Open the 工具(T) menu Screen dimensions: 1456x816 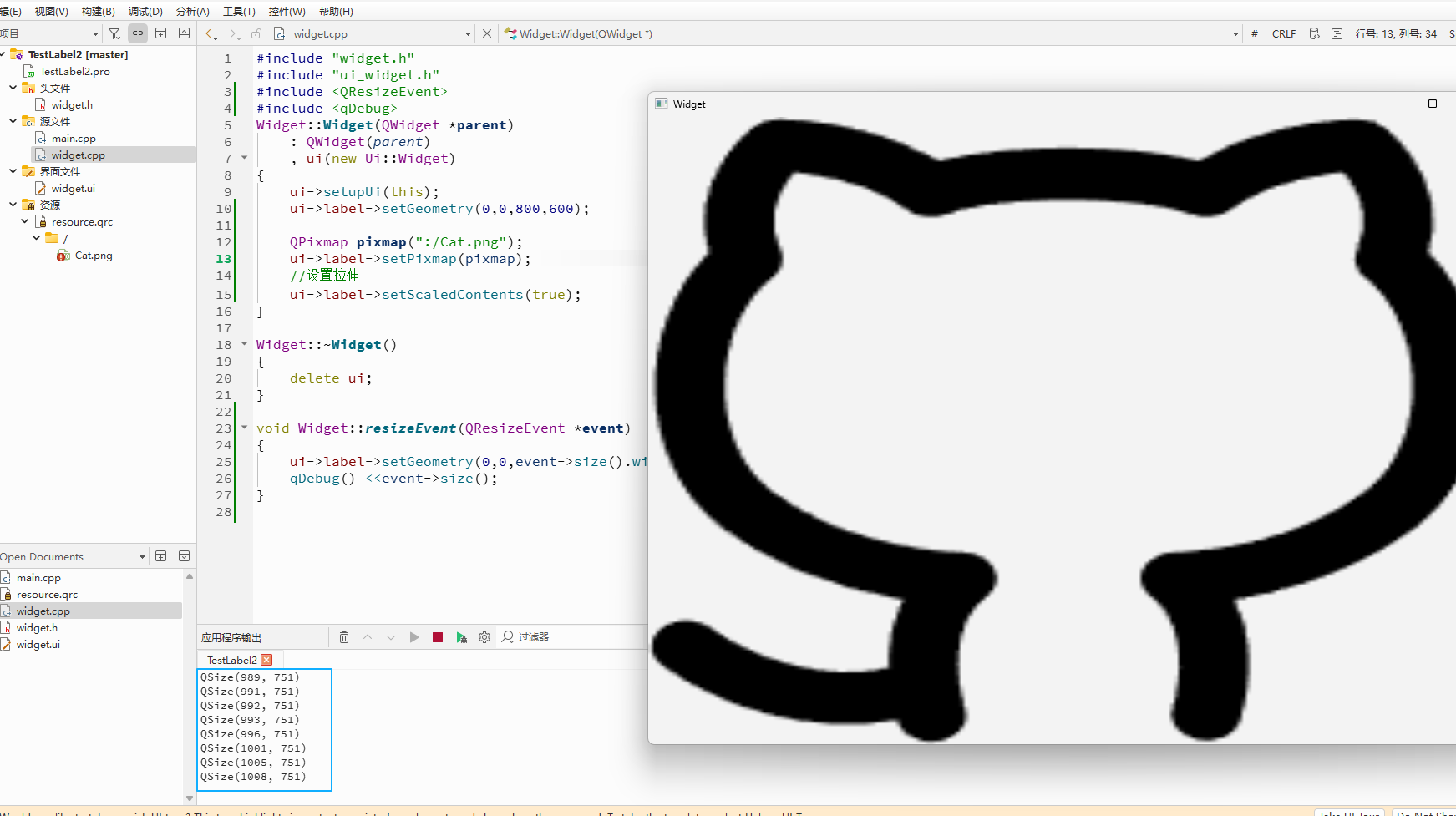pyautogui.click(x=239, y=11)
